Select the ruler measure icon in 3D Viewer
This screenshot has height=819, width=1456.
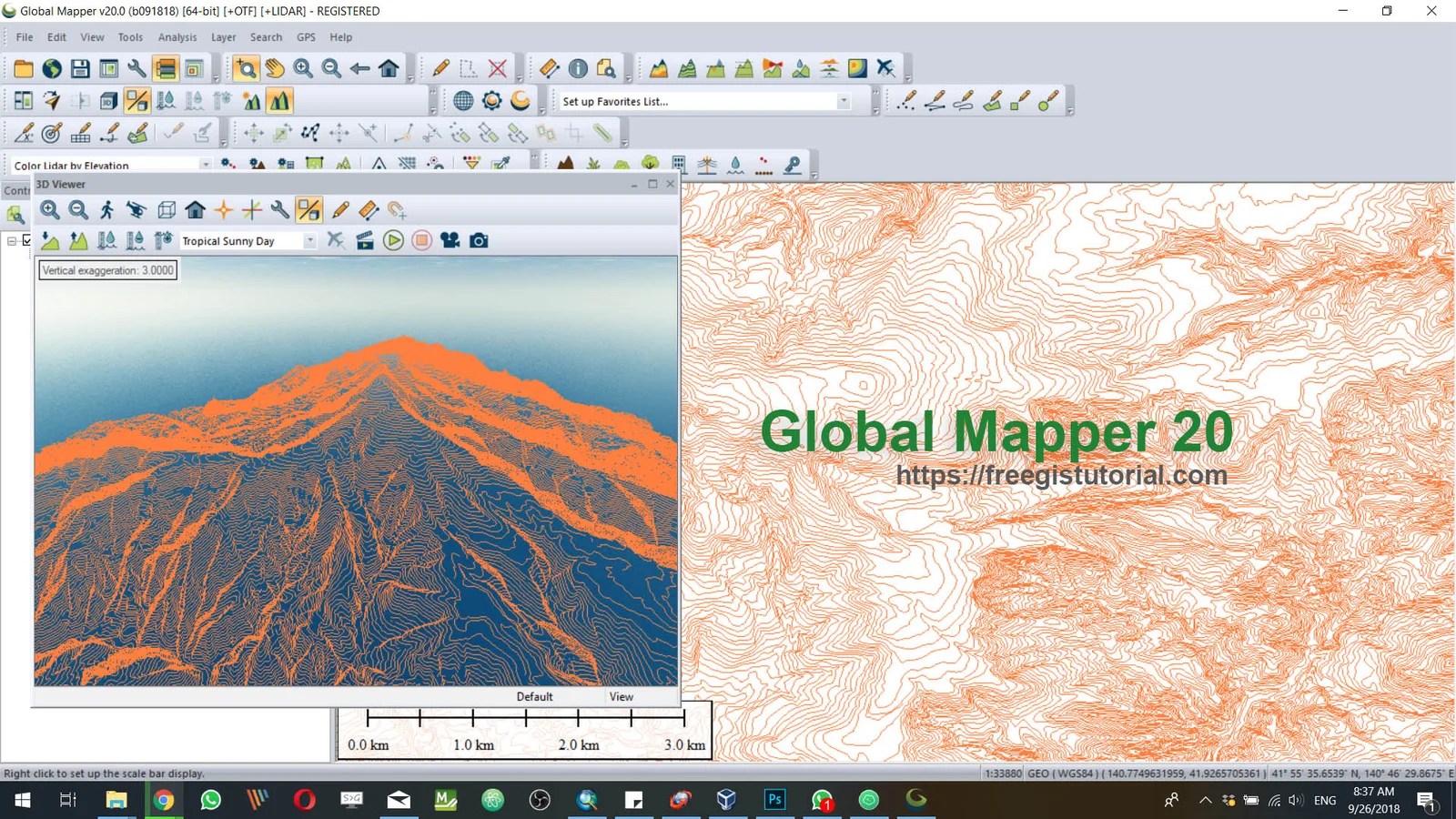[369, 210]
